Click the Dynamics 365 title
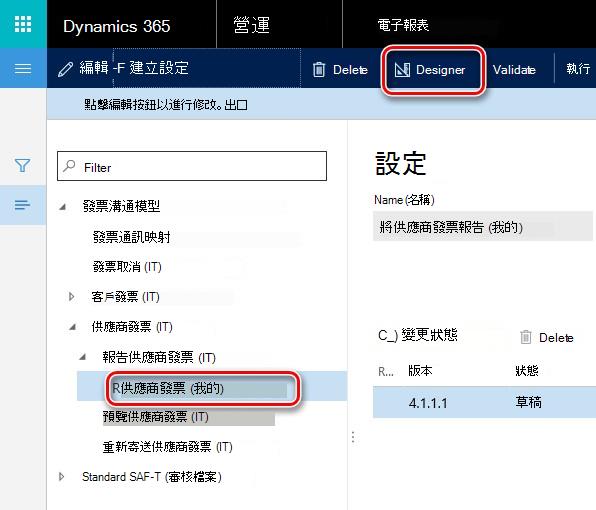The image size is (596, 510). (117, 26)
